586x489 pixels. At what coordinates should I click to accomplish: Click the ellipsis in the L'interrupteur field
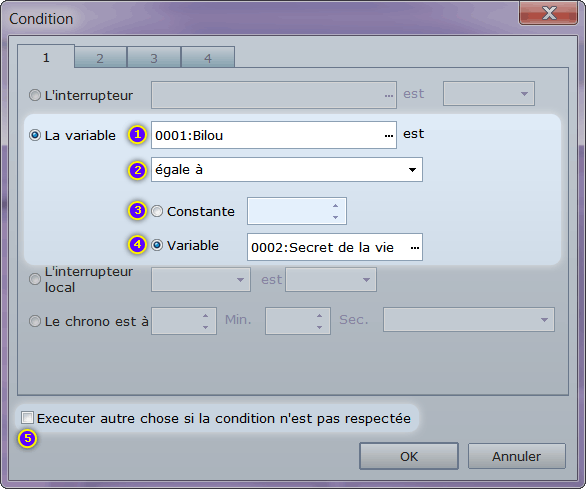389,96
